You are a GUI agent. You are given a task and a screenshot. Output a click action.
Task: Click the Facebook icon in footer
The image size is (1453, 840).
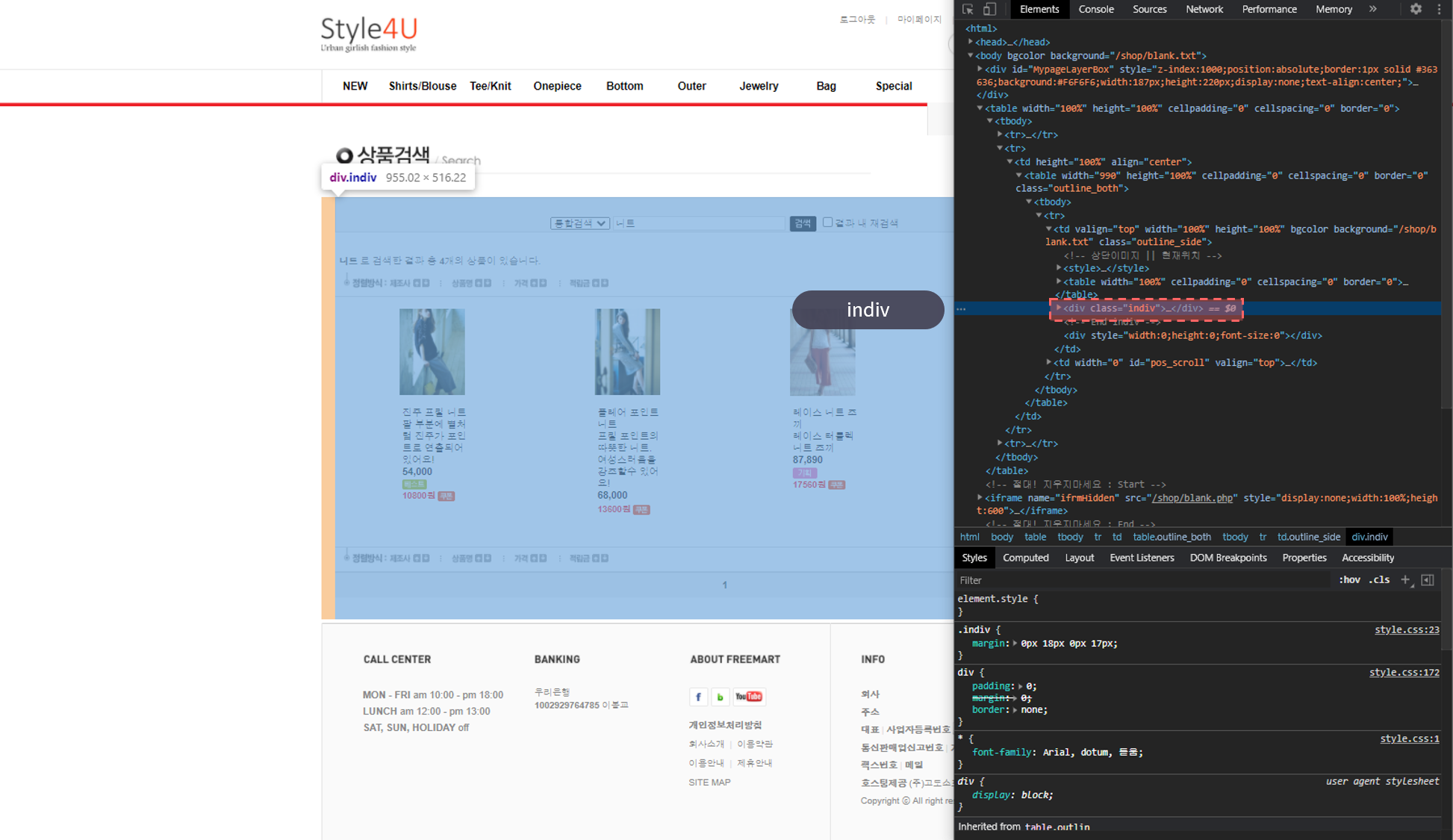(698, 697)
